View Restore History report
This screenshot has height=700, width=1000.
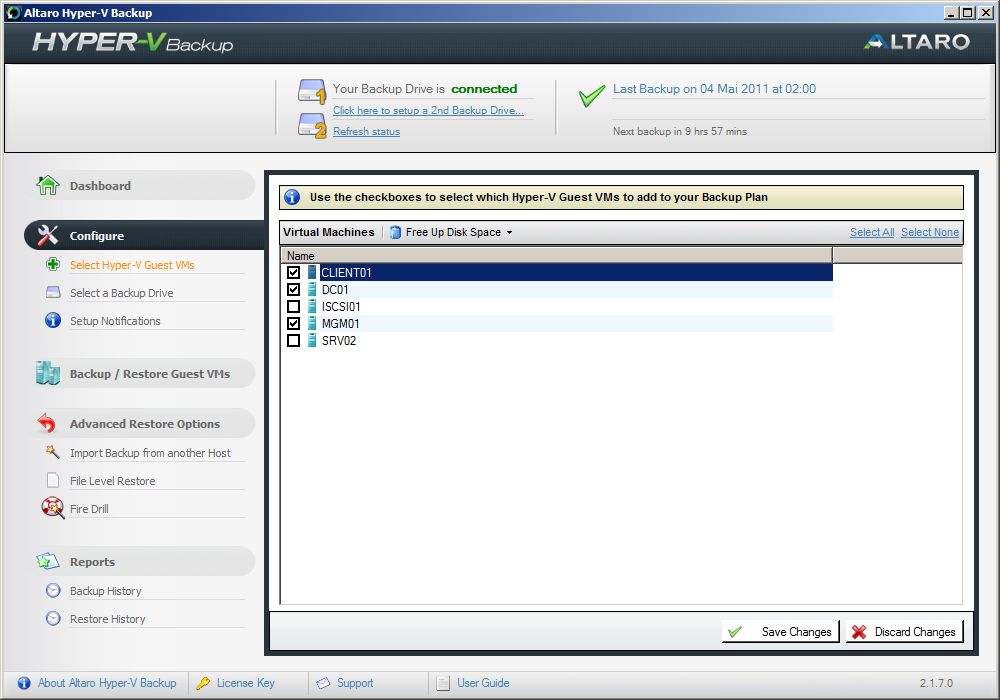[108, 619]
